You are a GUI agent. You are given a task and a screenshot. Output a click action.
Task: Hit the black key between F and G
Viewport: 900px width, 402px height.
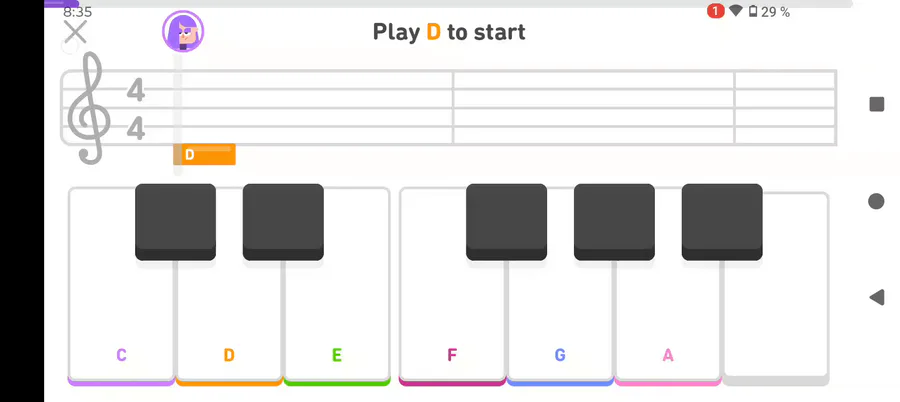[x=506, y=222]
